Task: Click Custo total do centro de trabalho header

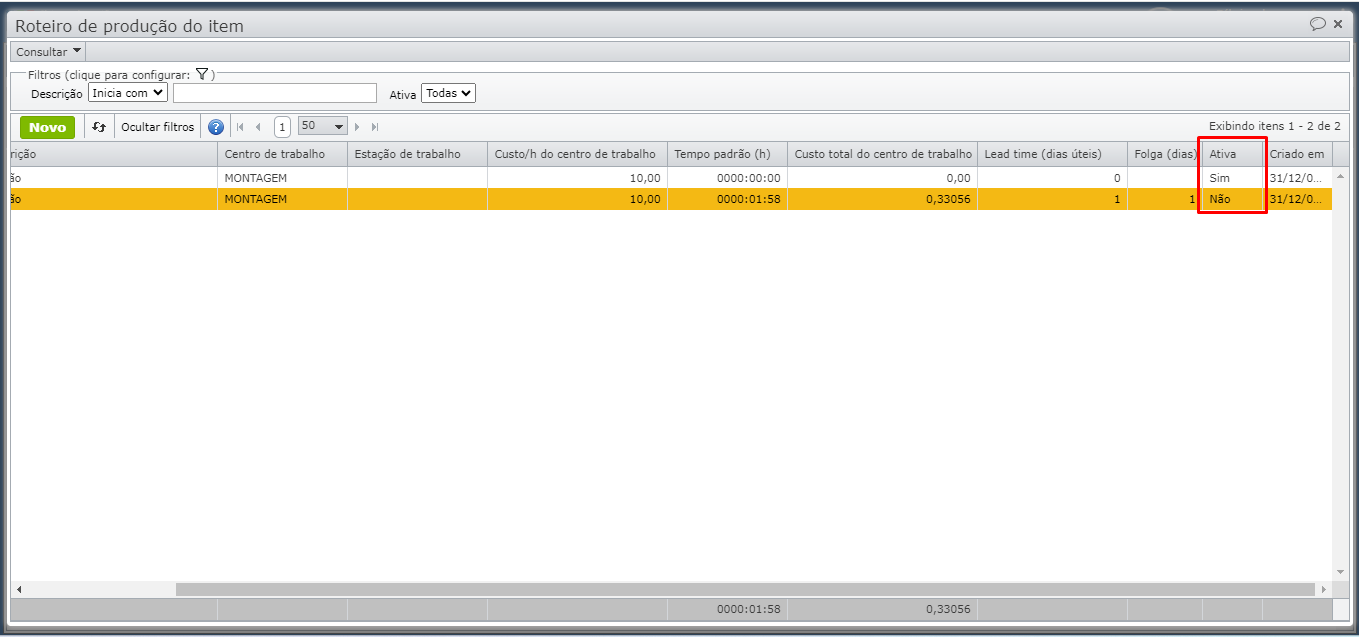Action: pyautogui.click(x=882, y=154)
